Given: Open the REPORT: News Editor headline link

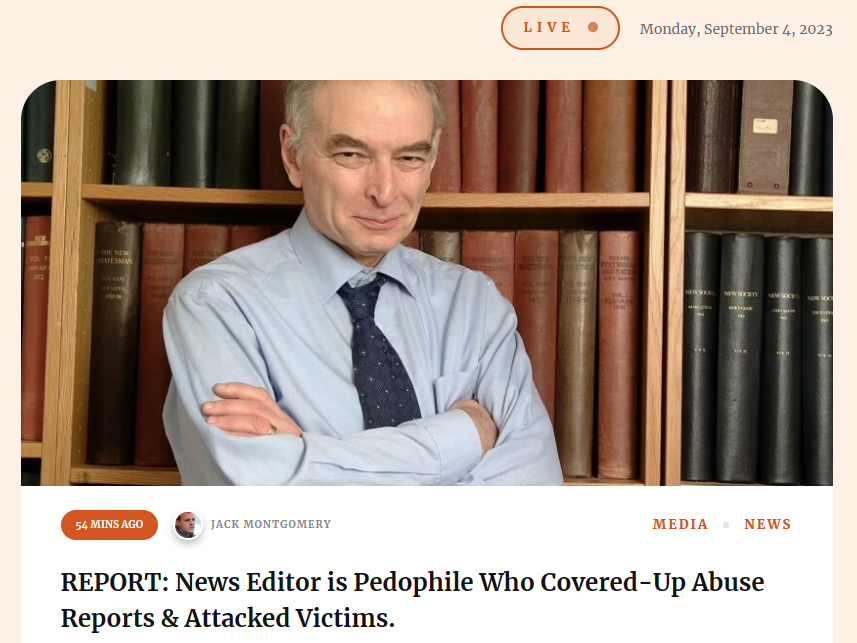Looking at the screenshot, I should [x=412, y=600].
